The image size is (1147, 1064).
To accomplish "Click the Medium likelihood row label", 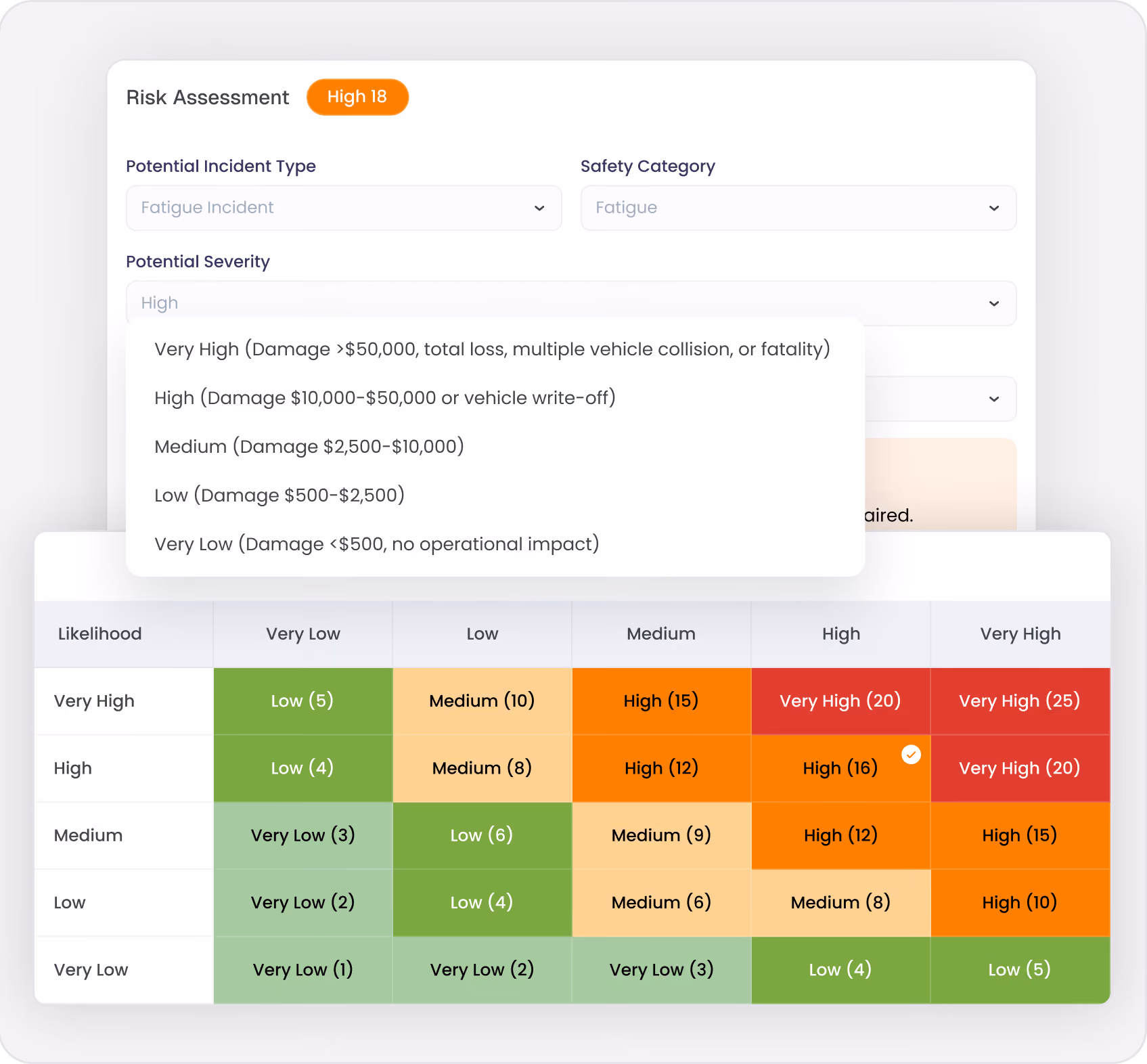I will pyautogui.click(x=89, y=835).
